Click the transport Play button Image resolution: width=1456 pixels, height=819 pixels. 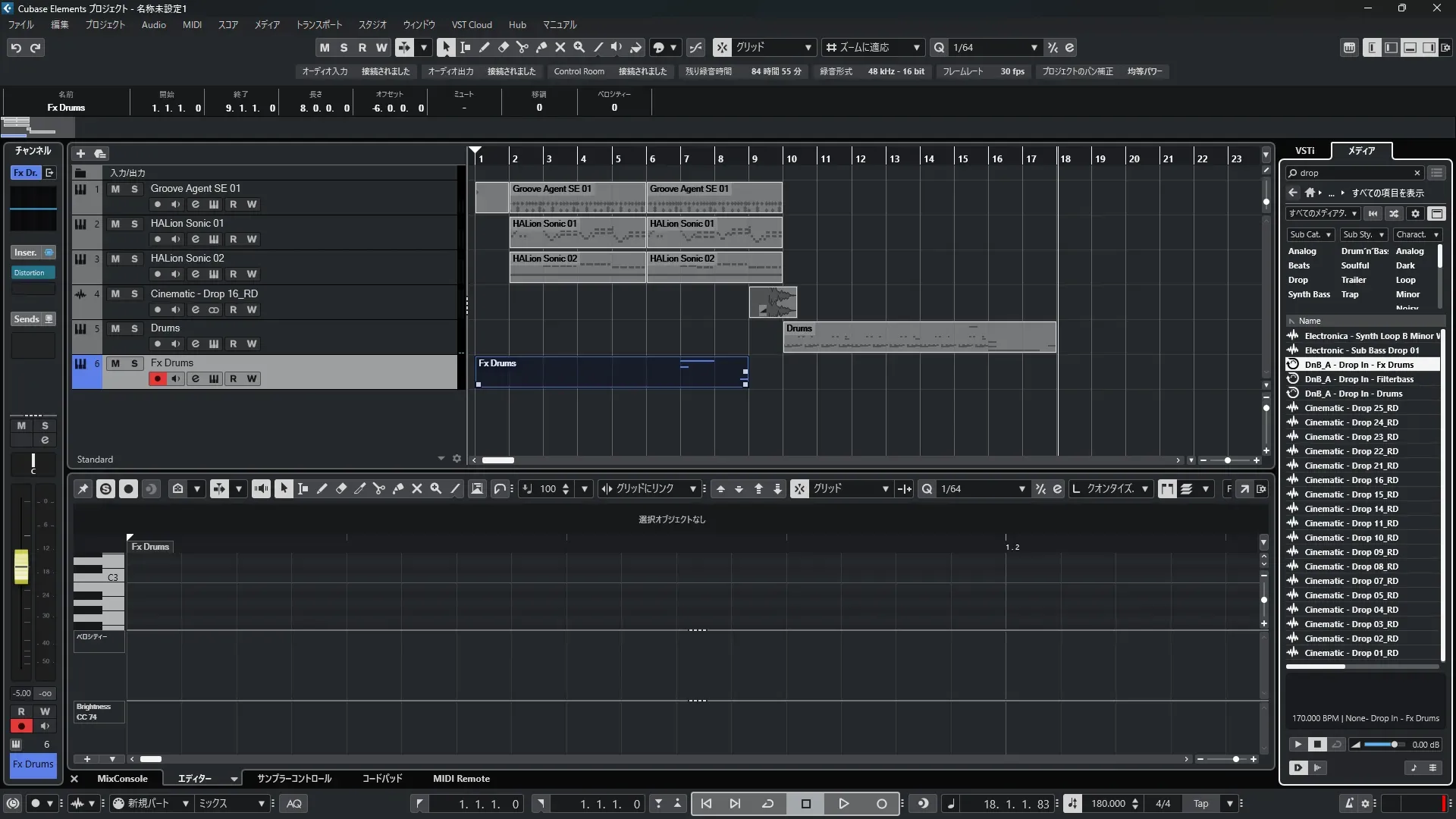(x=843, y=804)
